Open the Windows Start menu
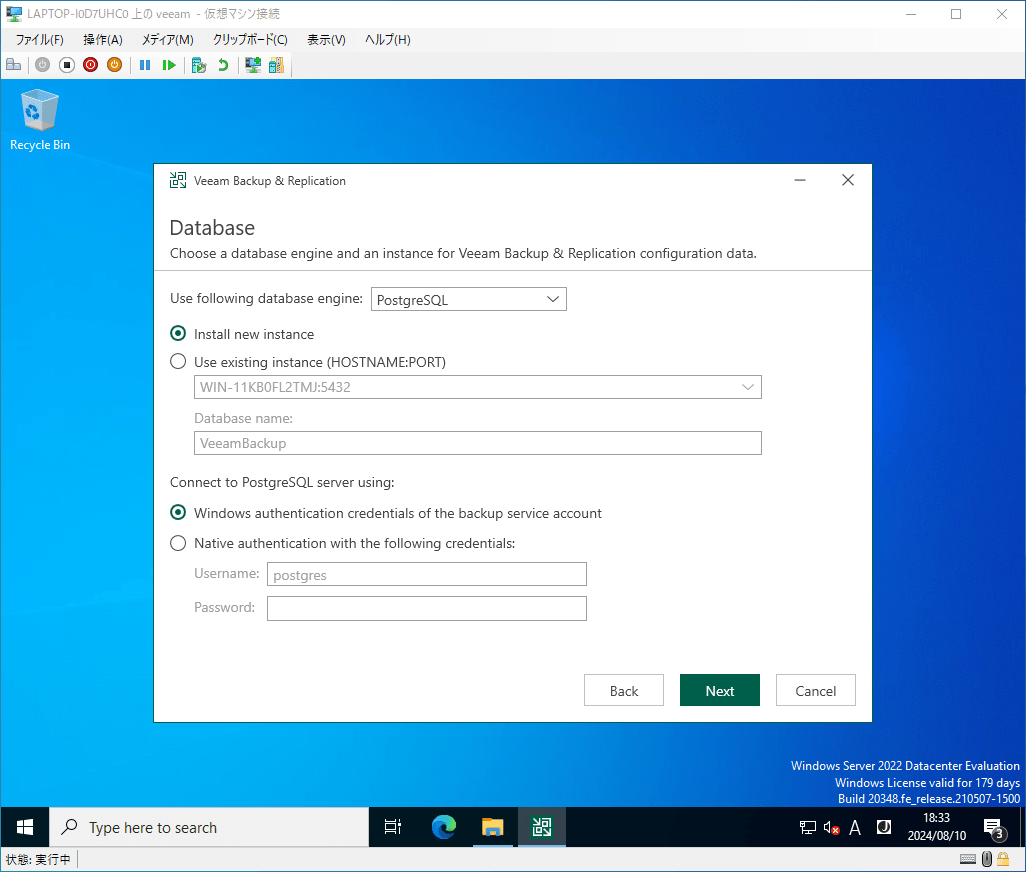1026x872 pixels. tap(25, 828)
